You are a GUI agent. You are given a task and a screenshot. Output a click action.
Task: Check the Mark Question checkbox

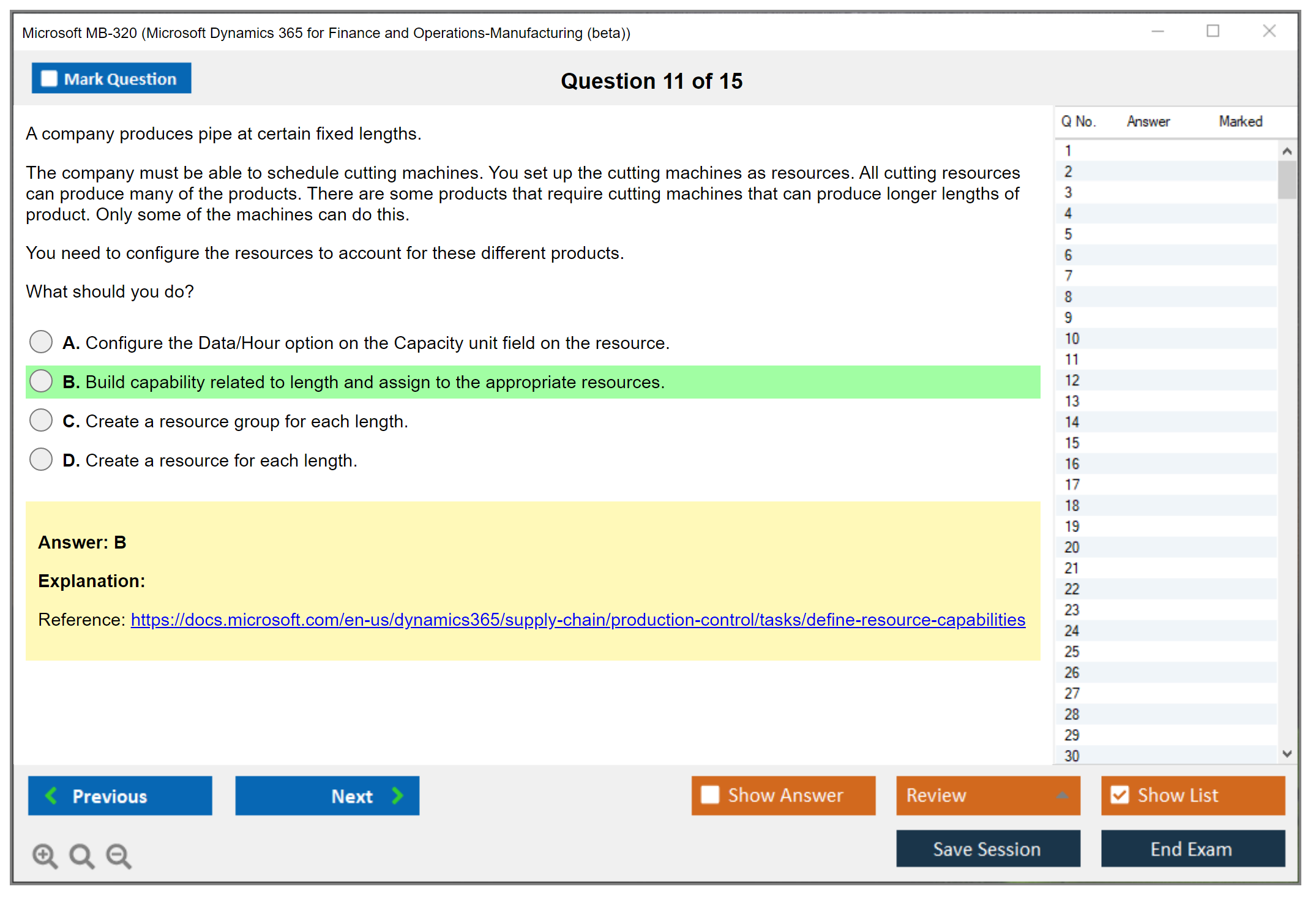click(x=49, y=79)
